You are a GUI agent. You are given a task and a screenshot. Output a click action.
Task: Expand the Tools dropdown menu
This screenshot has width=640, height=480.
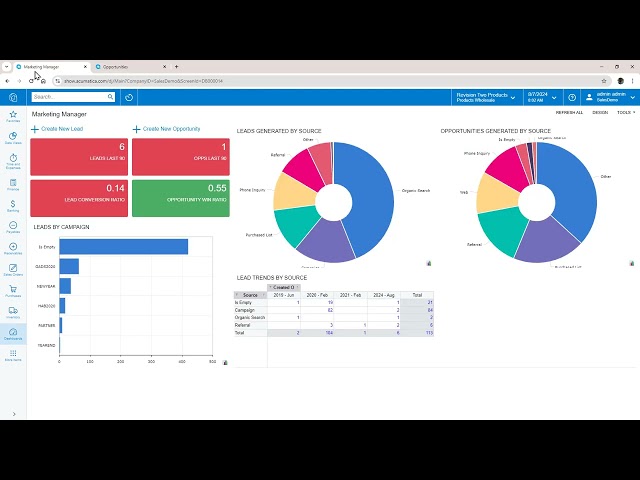[x=626, y=112]
